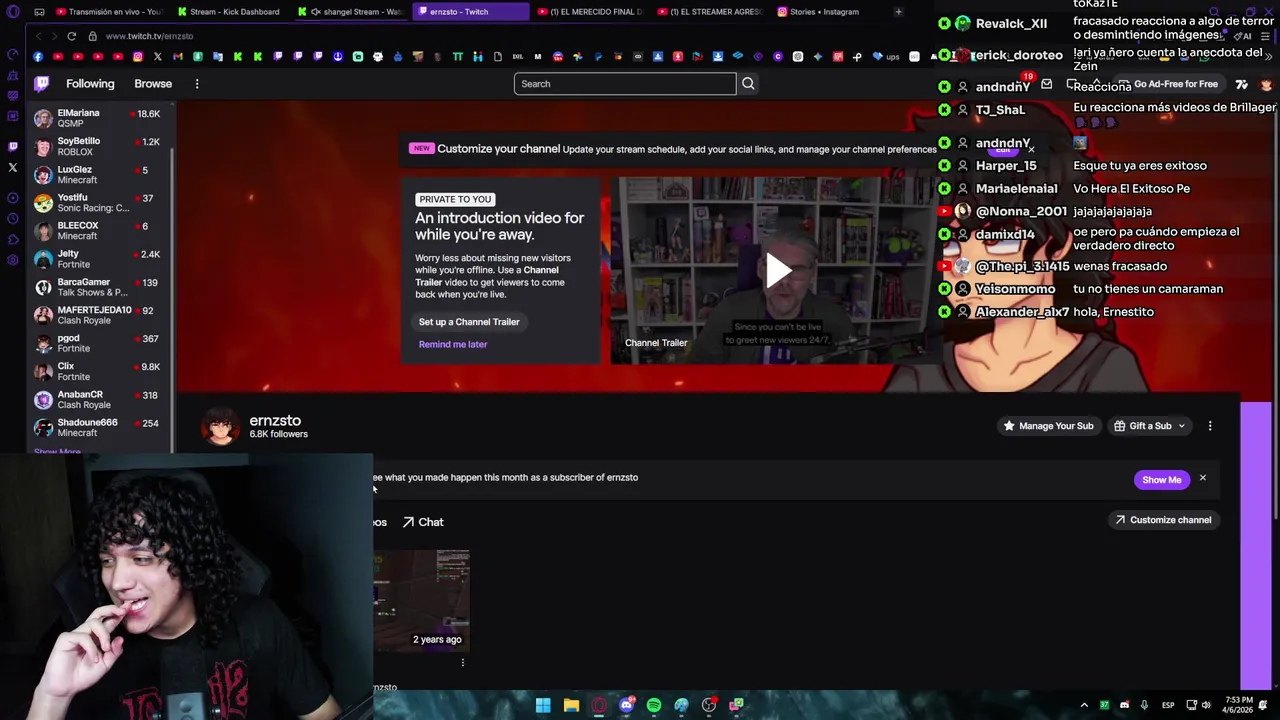This screenshot has width=1280, height=720.
Task: Click Customize channel button
Action: pyautogui.click(x=1163, y=520)
